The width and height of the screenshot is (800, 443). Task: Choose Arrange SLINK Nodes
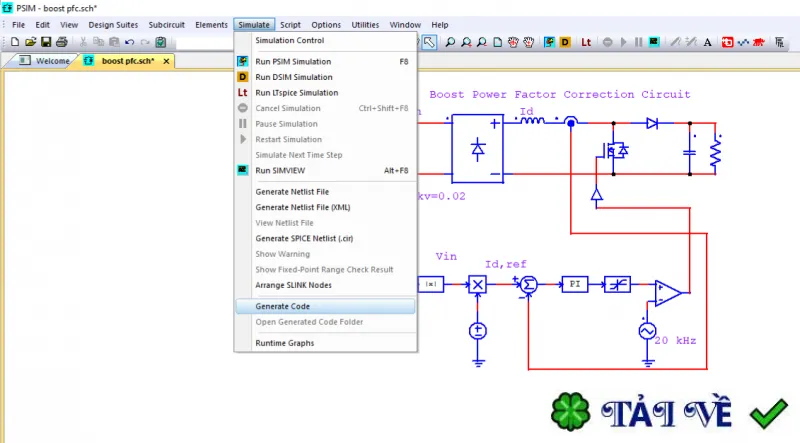(x=326, y=285)
